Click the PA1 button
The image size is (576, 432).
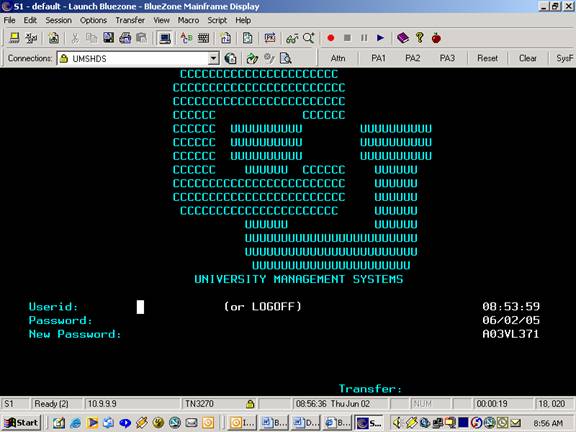pyautogui.click(x=378, y=58)
